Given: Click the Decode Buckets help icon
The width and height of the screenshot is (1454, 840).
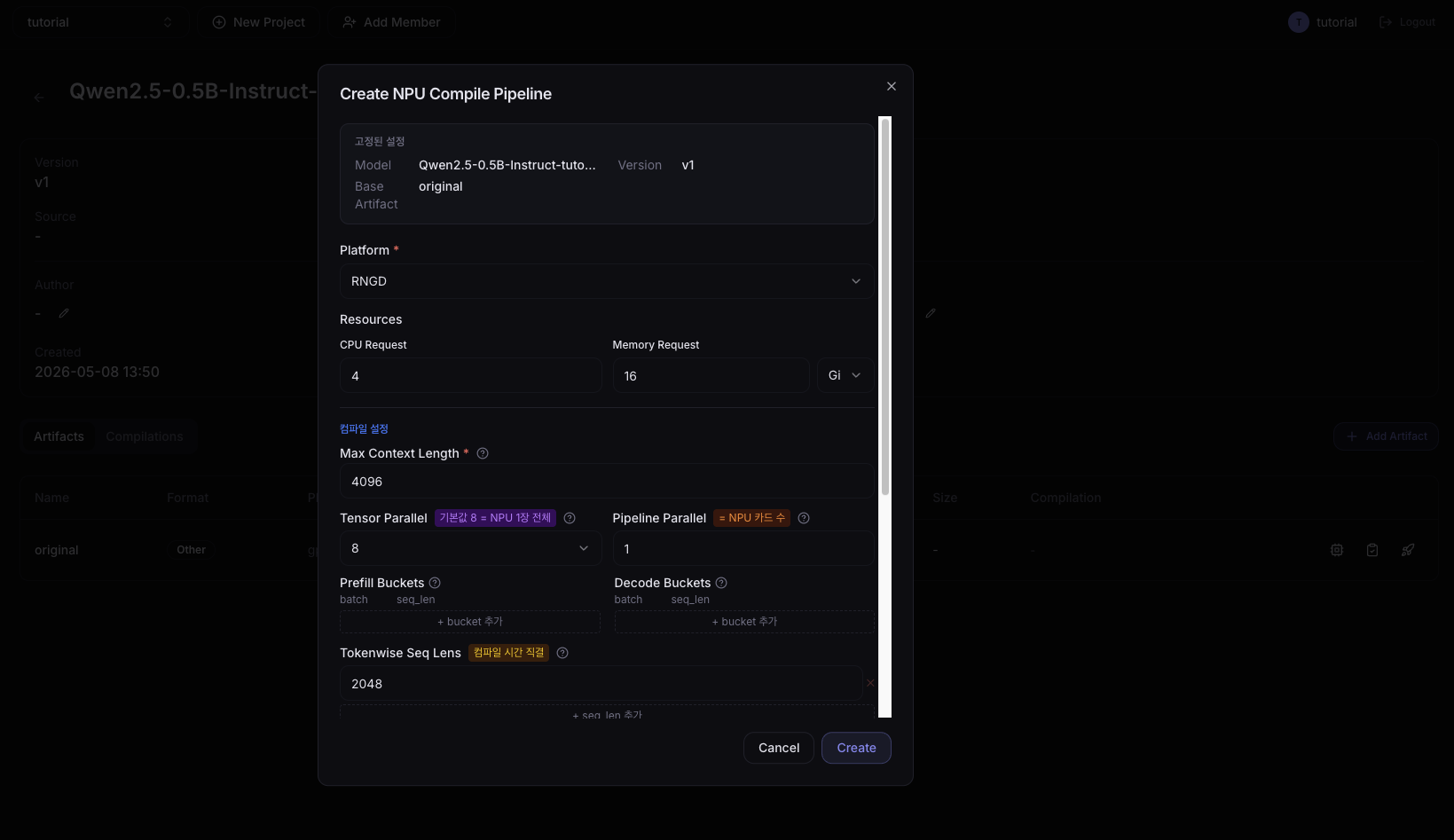Looking at the screenshot, I should [721, 583].
